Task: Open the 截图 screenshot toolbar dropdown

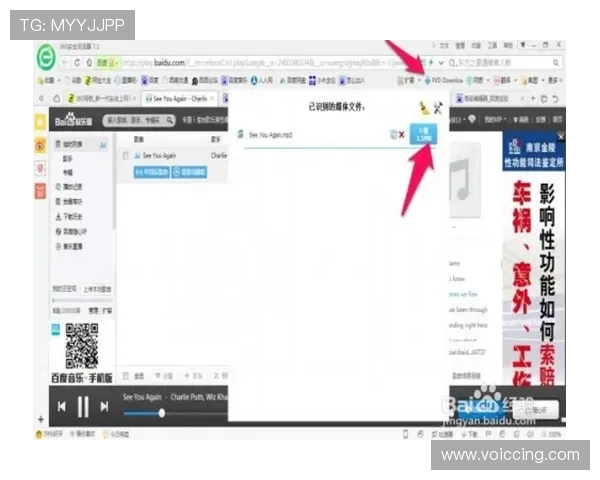Action: pos(532,80)
